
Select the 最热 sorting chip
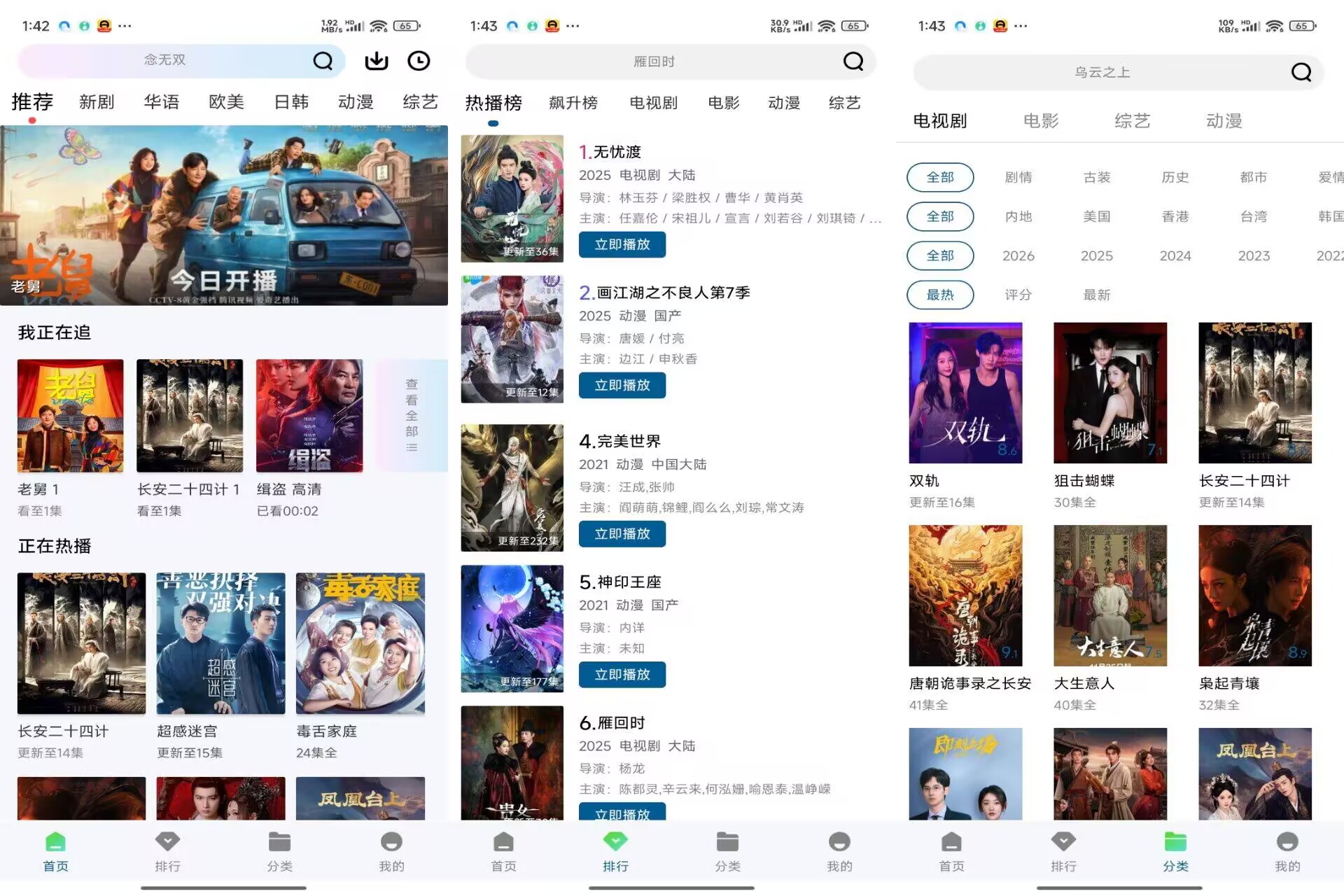click(939, 295)
